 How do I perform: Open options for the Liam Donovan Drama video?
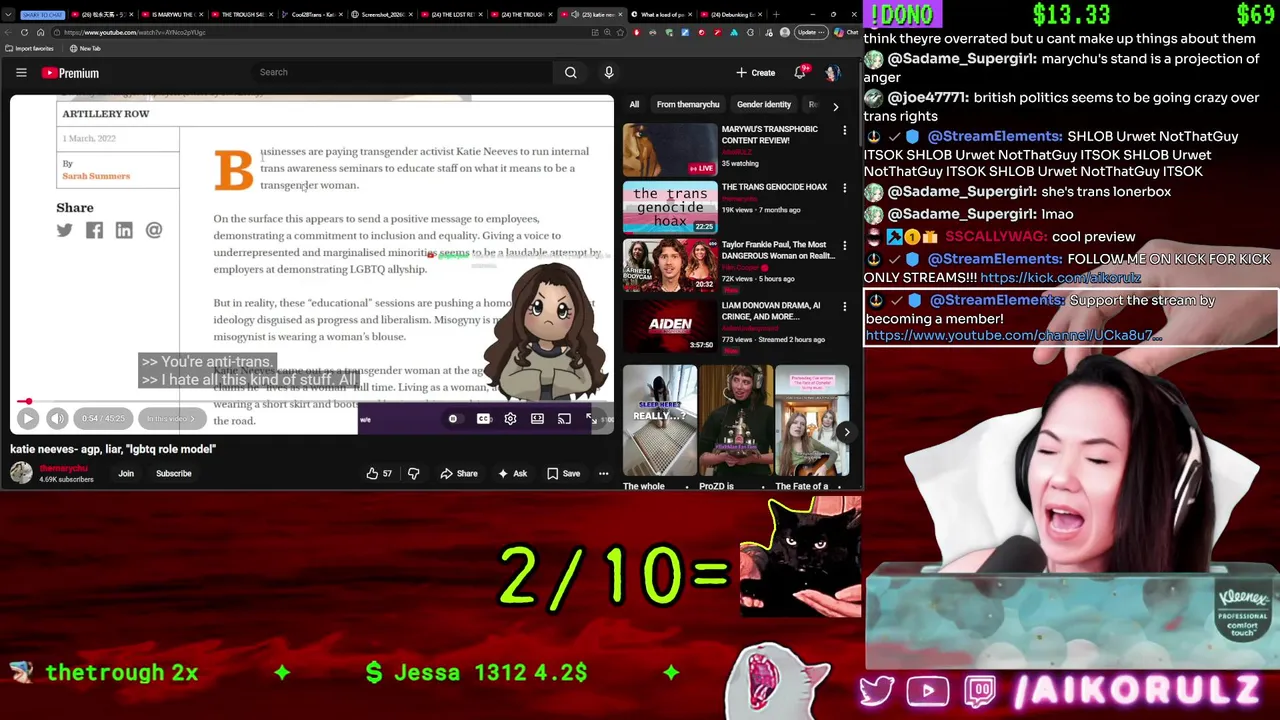[x=844, y=307]
